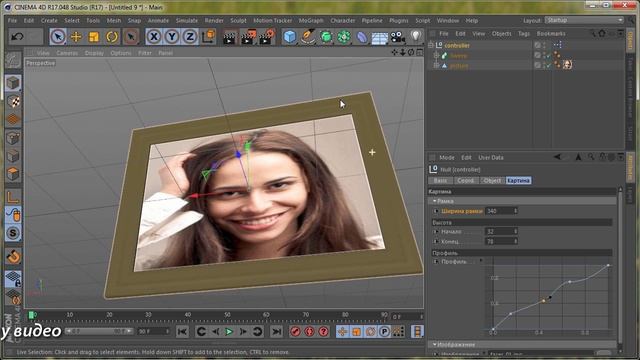Toggle the green check on picture object
The image size is (640, 360).
pos(549,65)
